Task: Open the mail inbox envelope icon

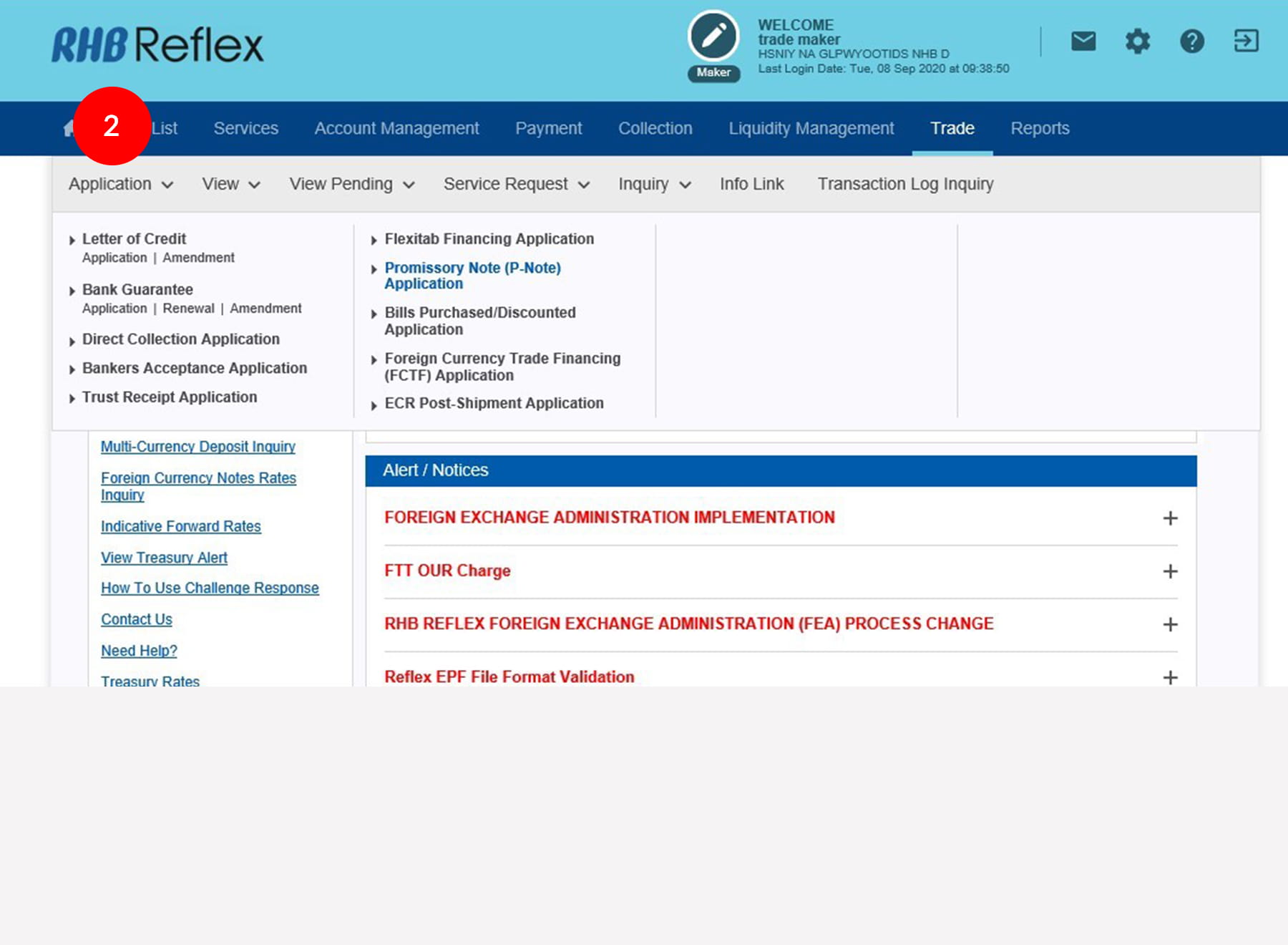Action: 1083,42
